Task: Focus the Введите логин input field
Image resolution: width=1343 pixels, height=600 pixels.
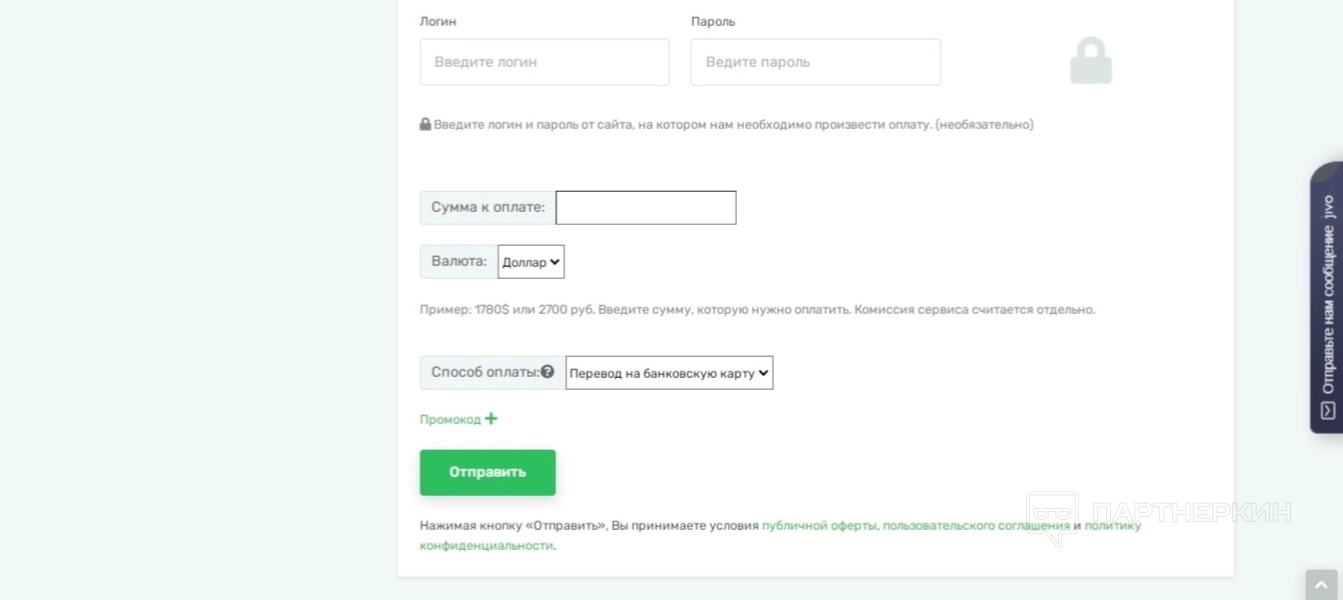Action: pyautogui.click(x=544, y=62)
